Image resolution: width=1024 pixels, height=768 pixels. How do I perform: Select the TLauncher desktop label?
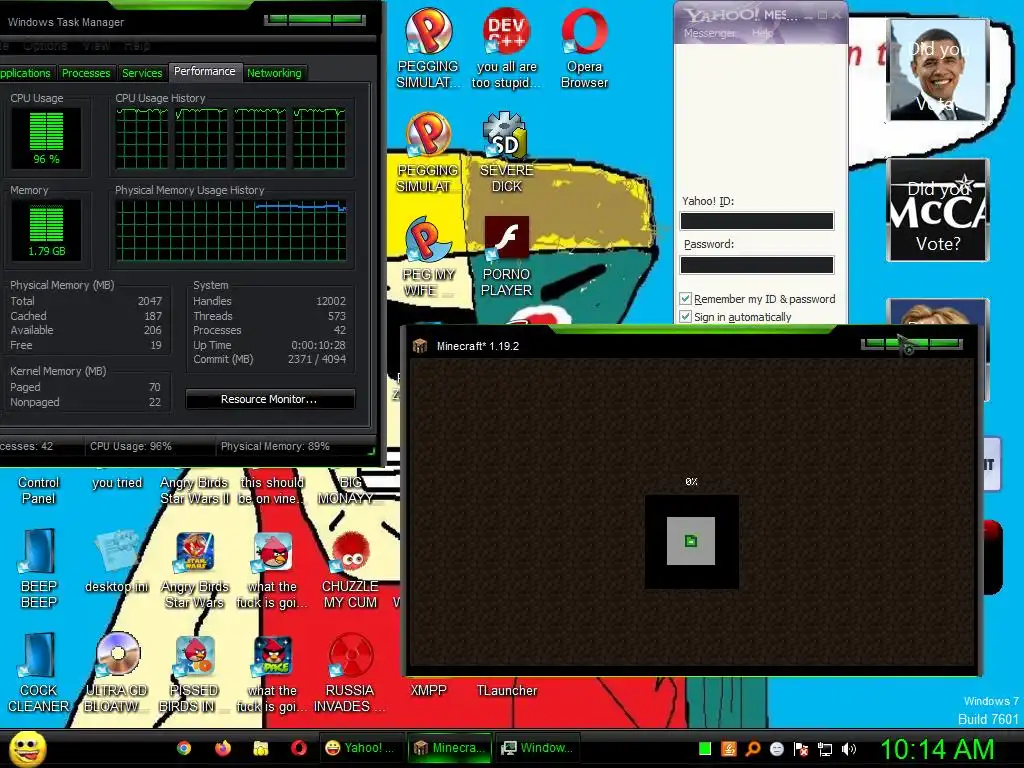pos(507,690)
